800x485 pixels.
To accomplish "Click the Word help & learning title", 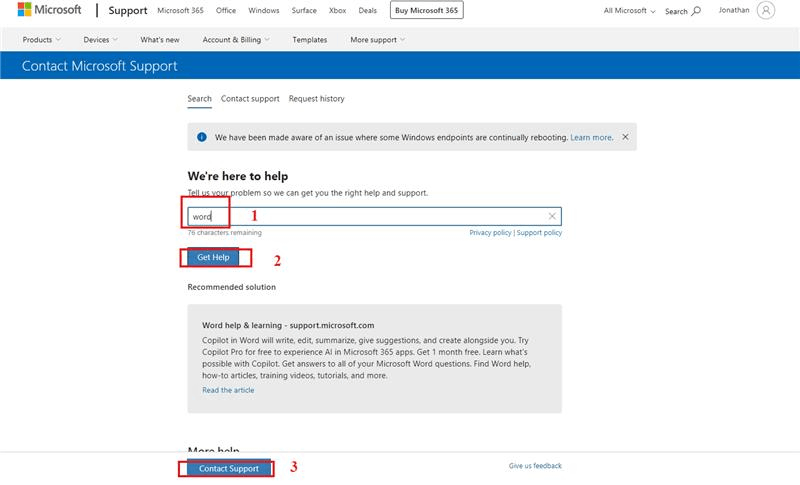I will [x=288, y=325].
